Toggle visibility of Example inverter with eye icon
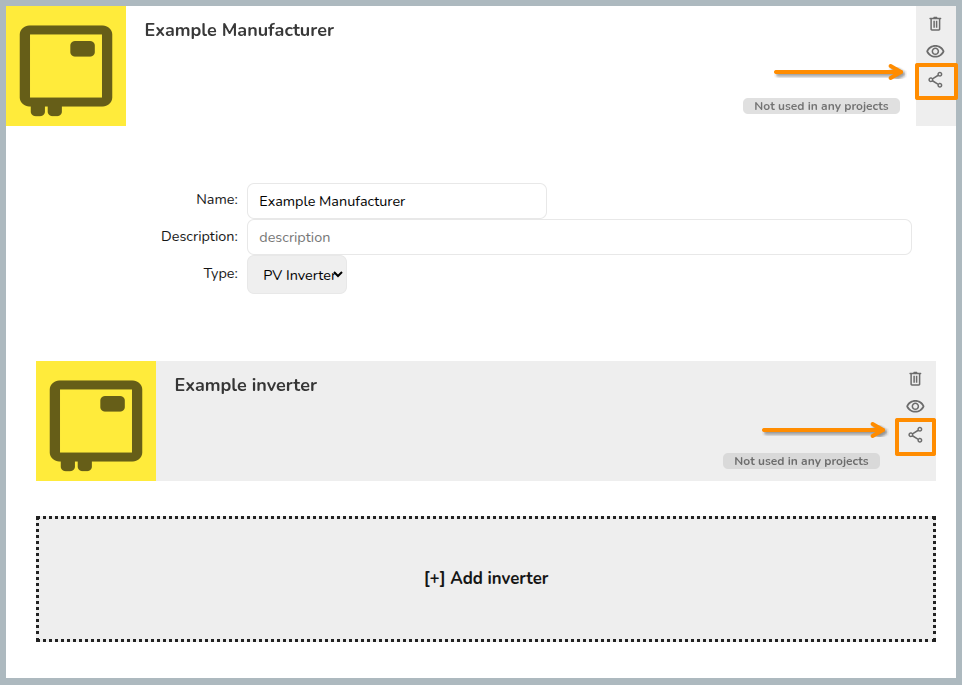 point(915,407)
